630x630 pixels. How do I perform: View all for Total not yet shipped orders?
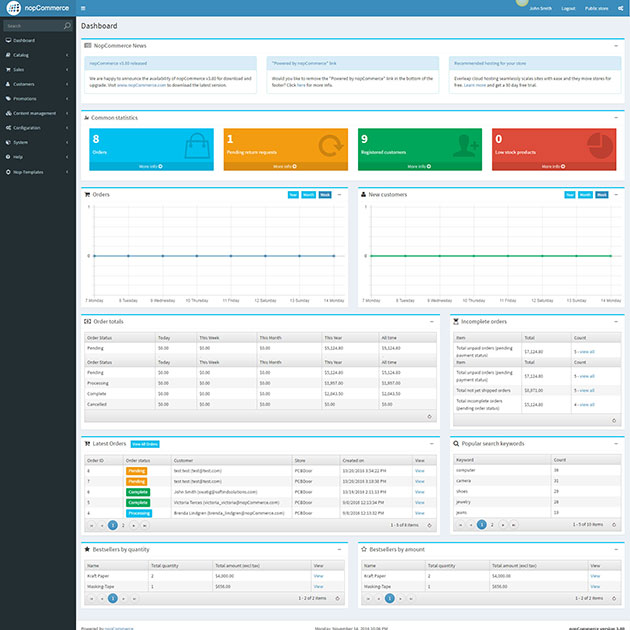[x=587, y=391]
